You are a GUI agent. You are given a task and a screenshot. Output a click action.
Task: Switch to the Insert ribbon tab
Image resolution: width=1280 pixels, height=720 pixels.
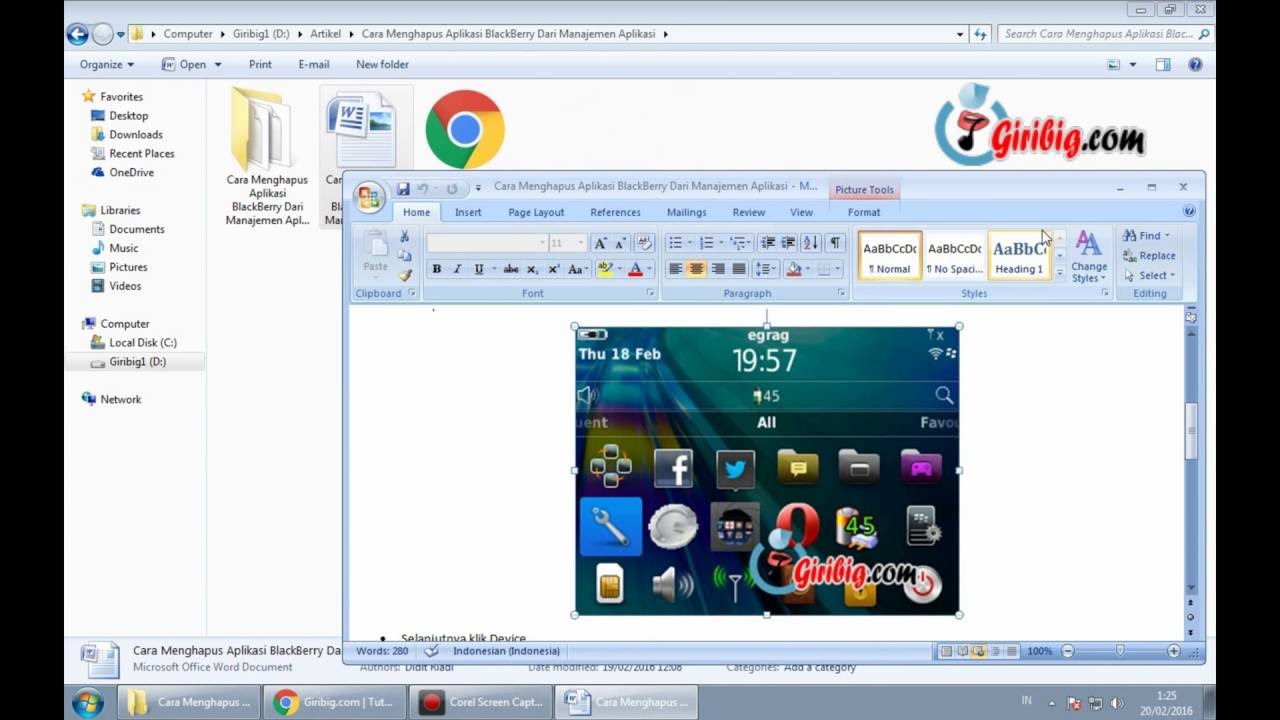tap(468, 212)
